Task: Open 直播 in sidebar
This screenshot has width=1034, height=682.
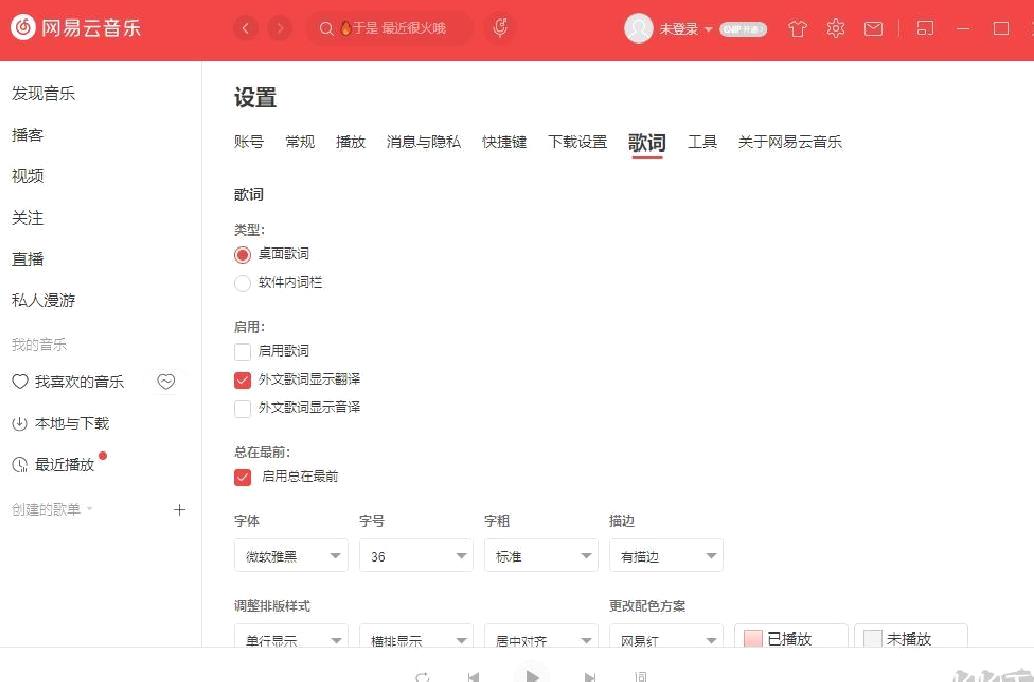Action: point(28,259)
